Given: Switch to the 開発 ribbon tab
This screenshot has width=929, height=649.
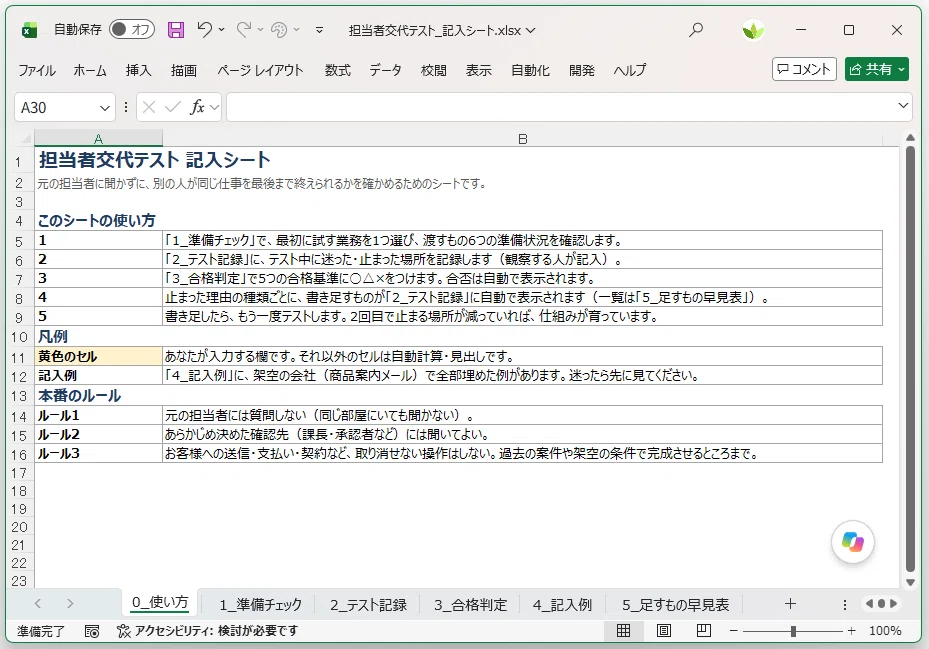Looking at the screenshot, I should (582, 70).
